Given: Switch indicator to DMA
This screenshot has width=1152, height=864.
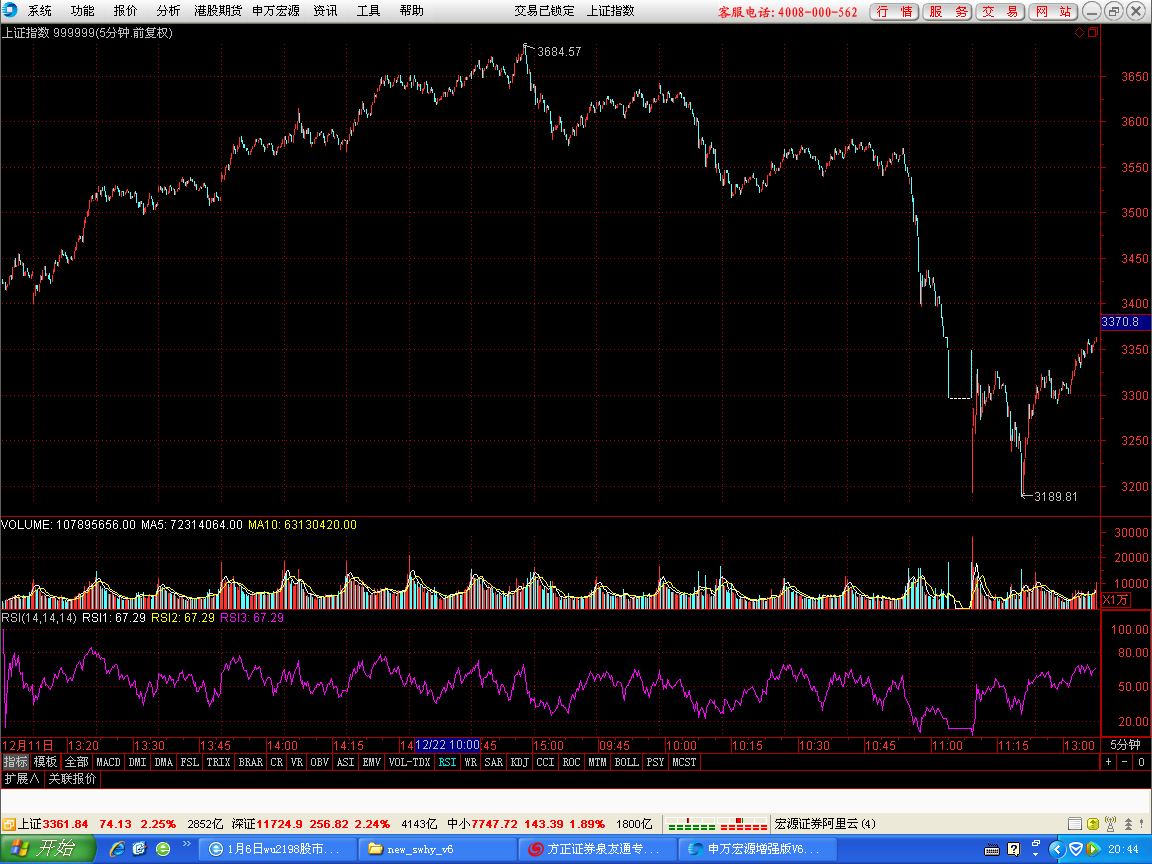Looking at the screenshot, I should [x=164, y=762].
